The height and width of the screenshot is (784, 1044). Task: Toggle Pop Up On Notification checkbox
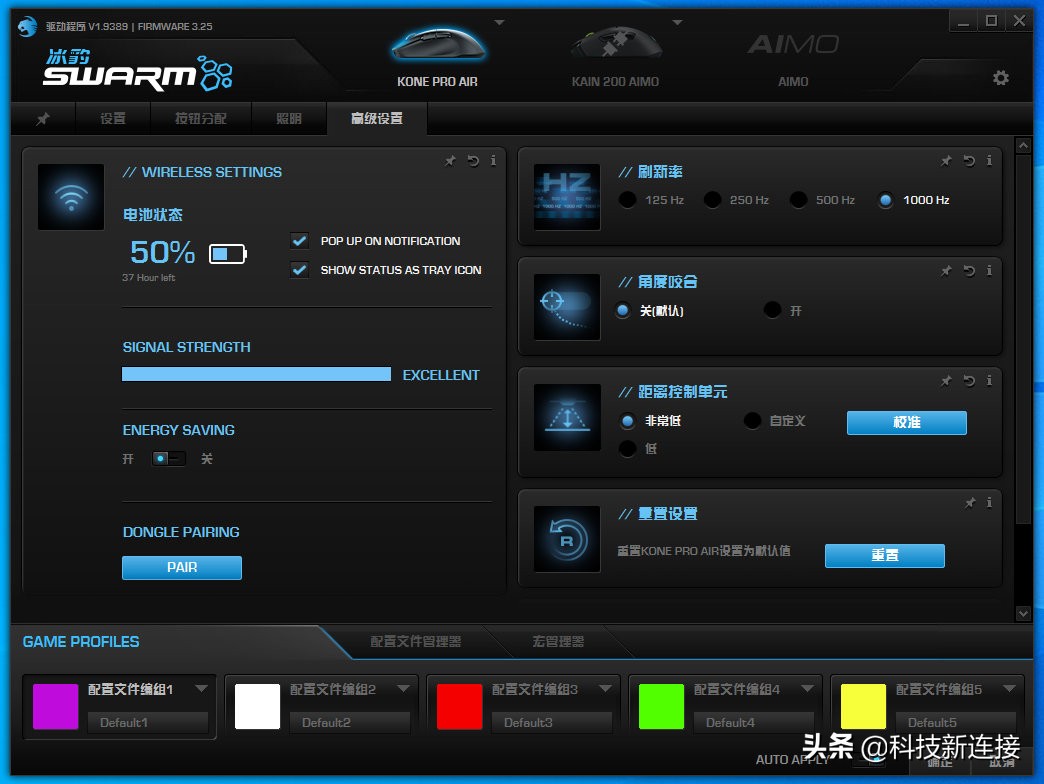coord(300,240)
